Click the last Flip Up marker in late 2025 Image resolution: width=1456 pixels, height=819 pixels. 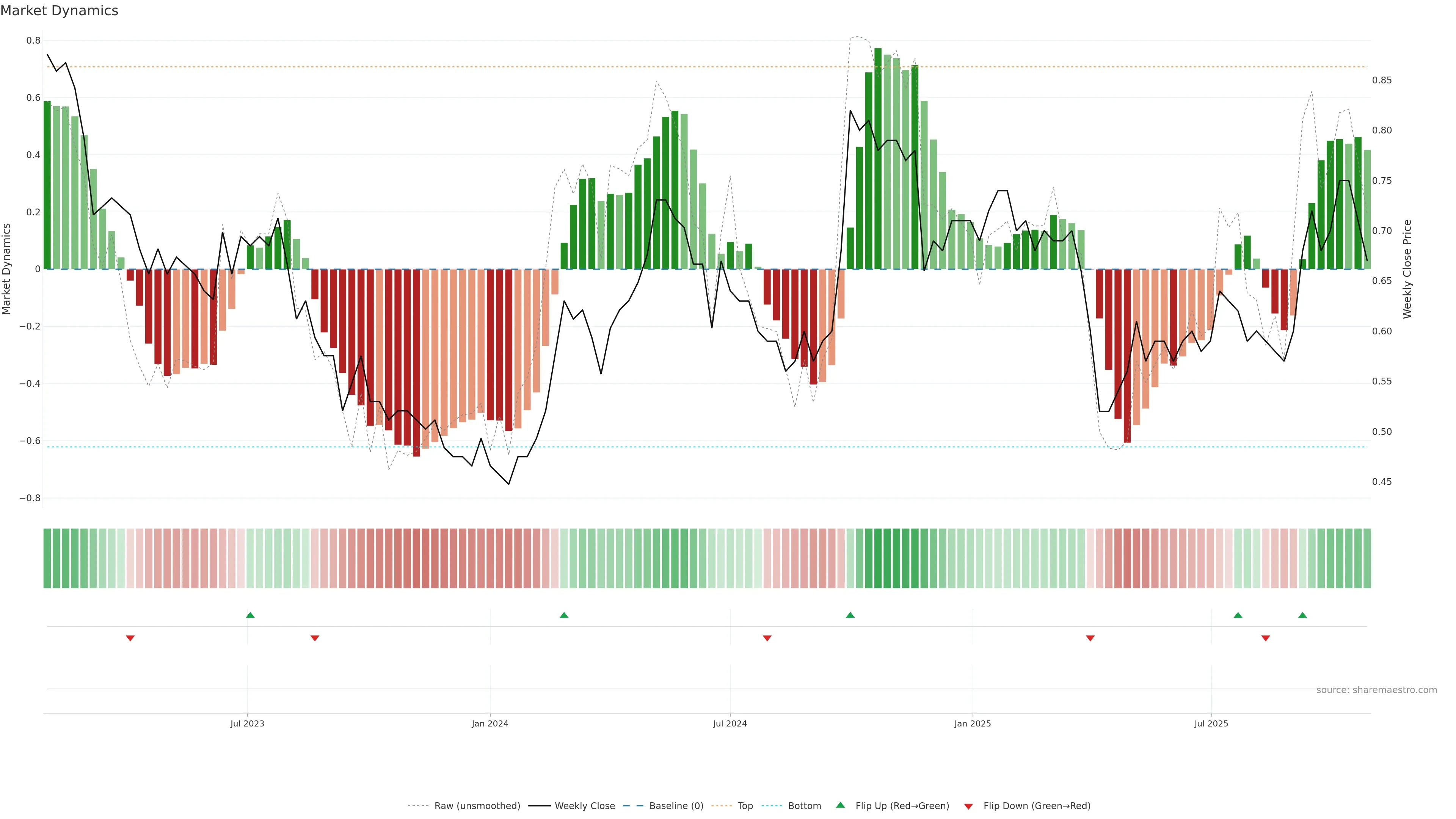[x=1303, y=615]
